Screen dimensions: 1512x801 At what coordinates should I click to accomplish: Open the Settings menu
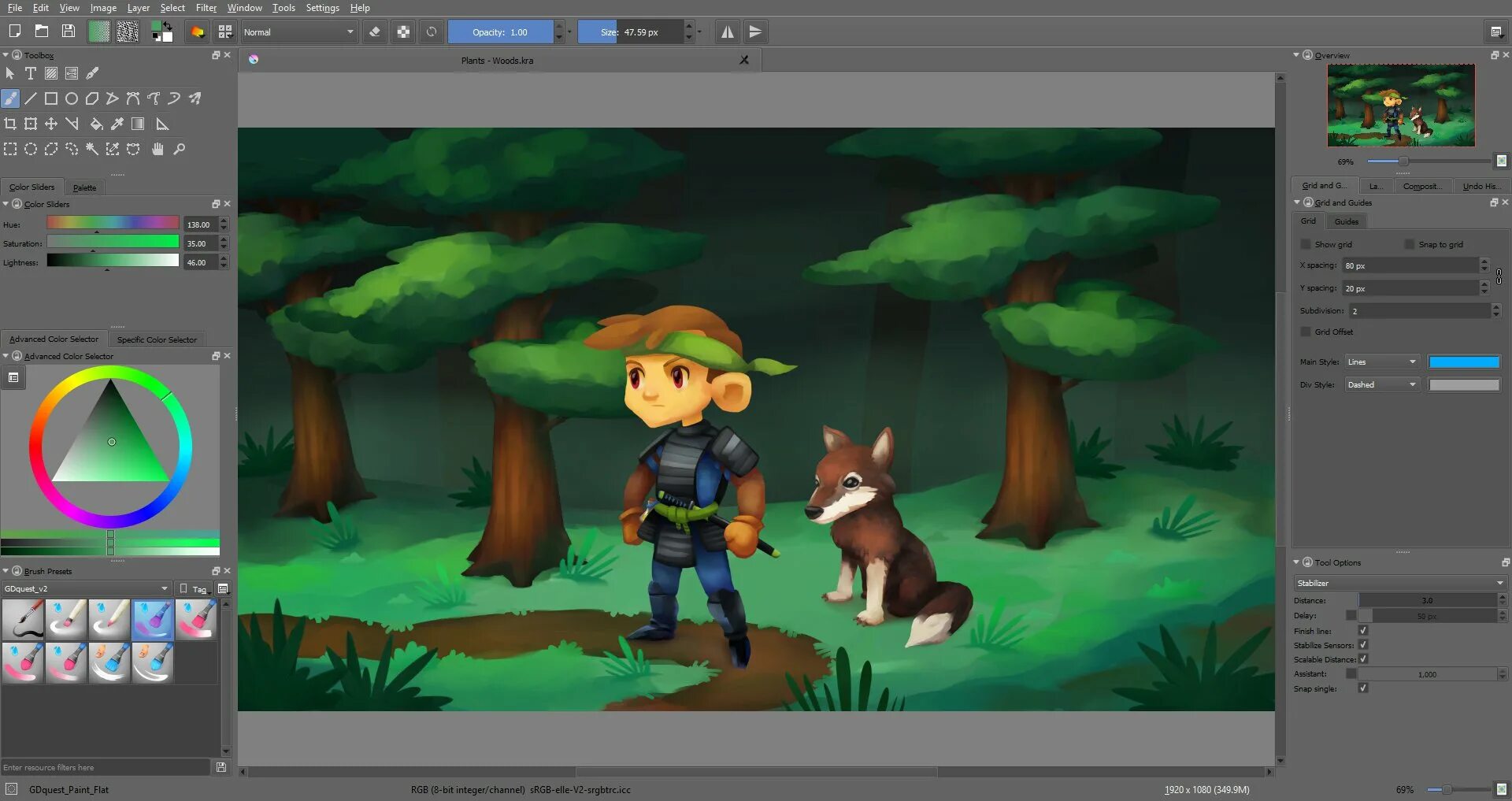(323, 8)
